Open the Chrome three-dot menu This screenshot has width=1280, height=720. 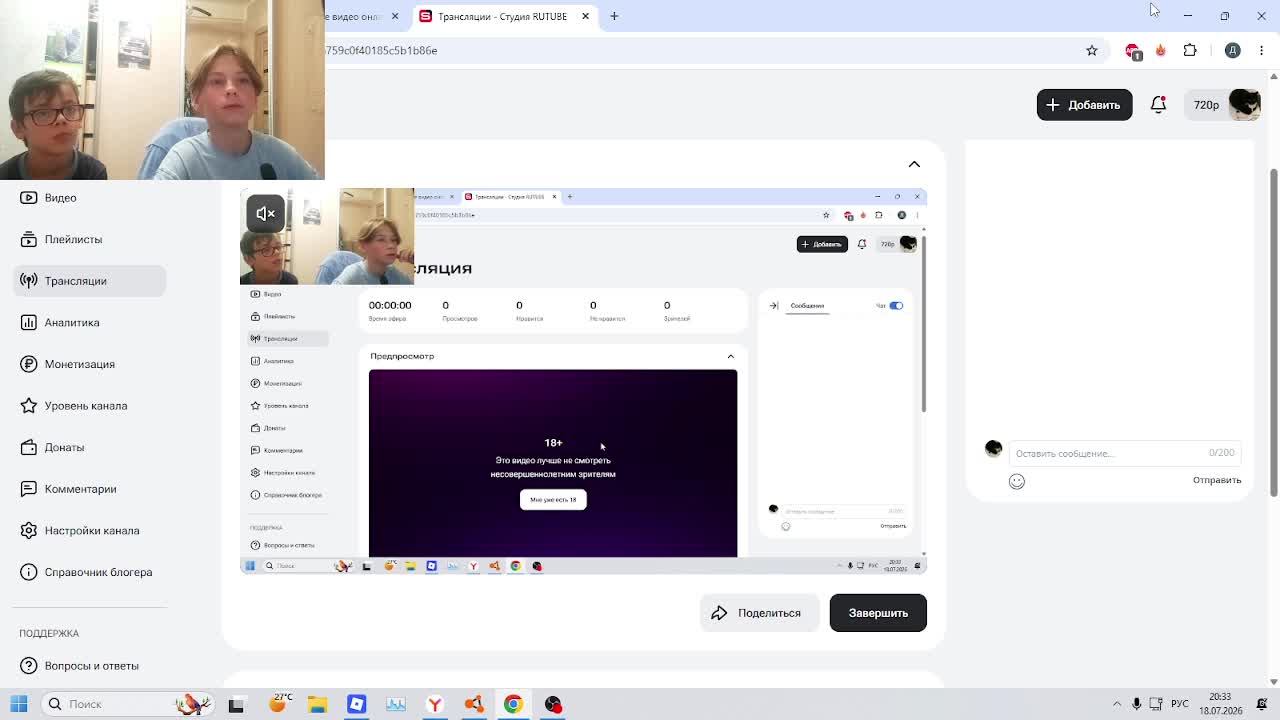[1261, 50]
